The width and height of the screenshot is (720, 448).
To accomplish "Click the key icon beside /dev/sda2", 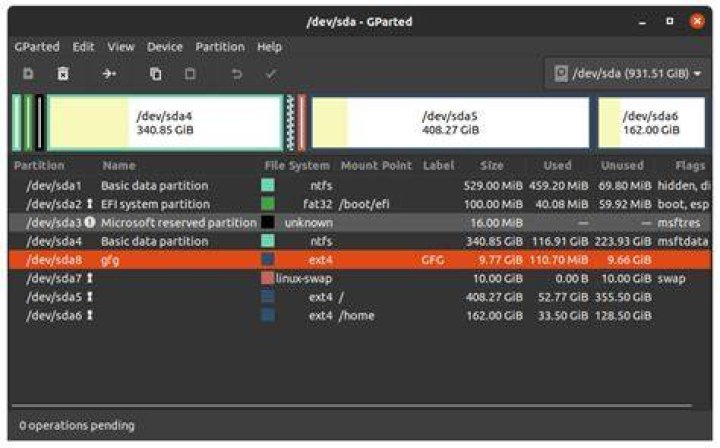I will pos(90,204).
